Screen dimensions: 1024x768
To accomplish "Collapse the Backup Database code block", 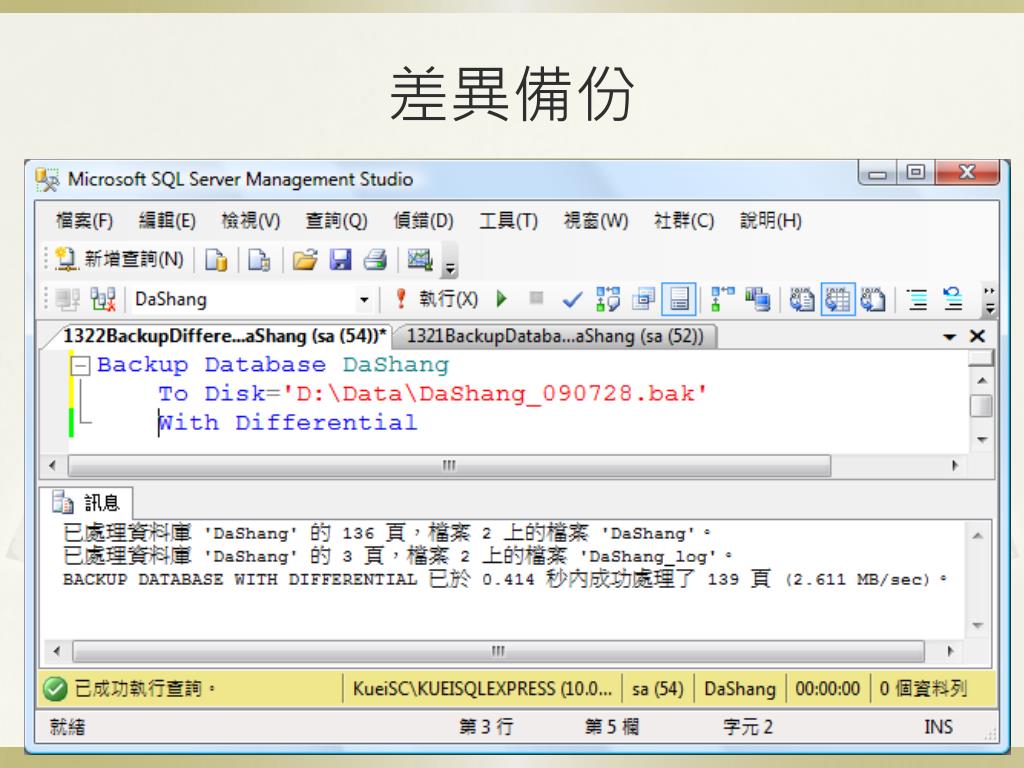I will pyautogui.click(x=80, y=365).
